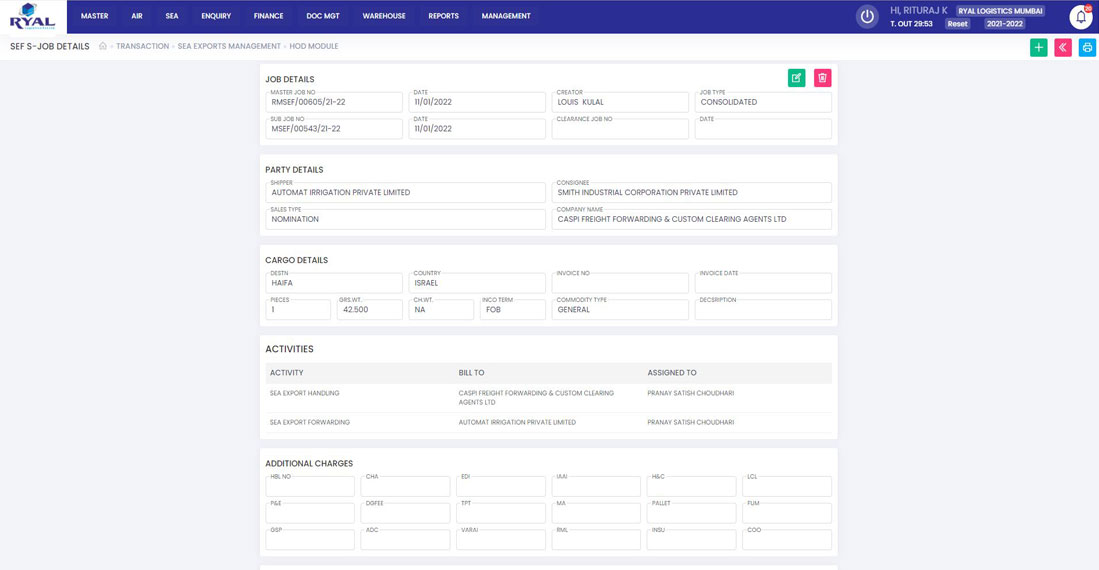1099x570 pixels.
Task: Click the CHA charge field
Action: coord(405,487)
